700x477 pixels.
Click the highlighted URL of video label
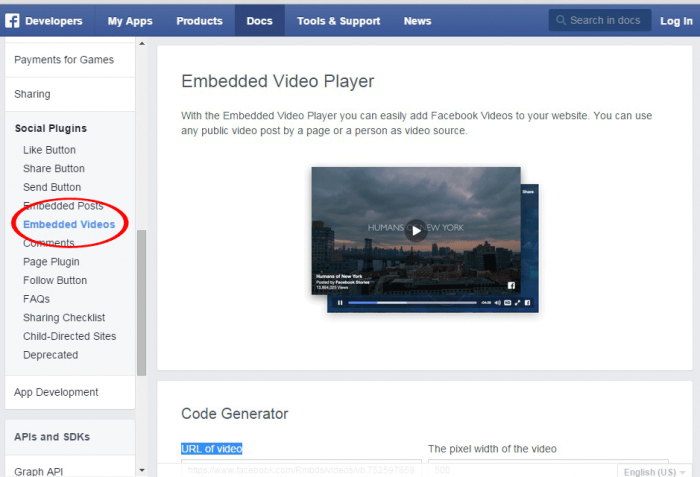click(x=212, y=448)
